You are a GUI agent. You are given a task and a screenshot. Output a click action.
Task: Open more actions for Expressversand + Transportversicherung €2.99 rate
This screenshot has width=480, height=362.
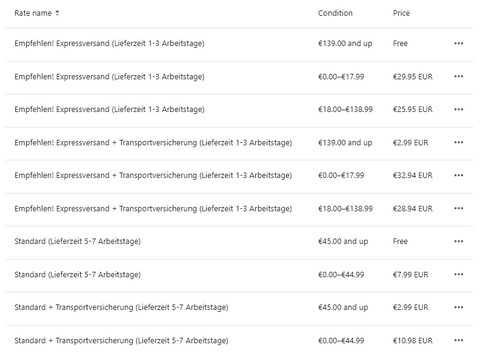pos(458,142)
